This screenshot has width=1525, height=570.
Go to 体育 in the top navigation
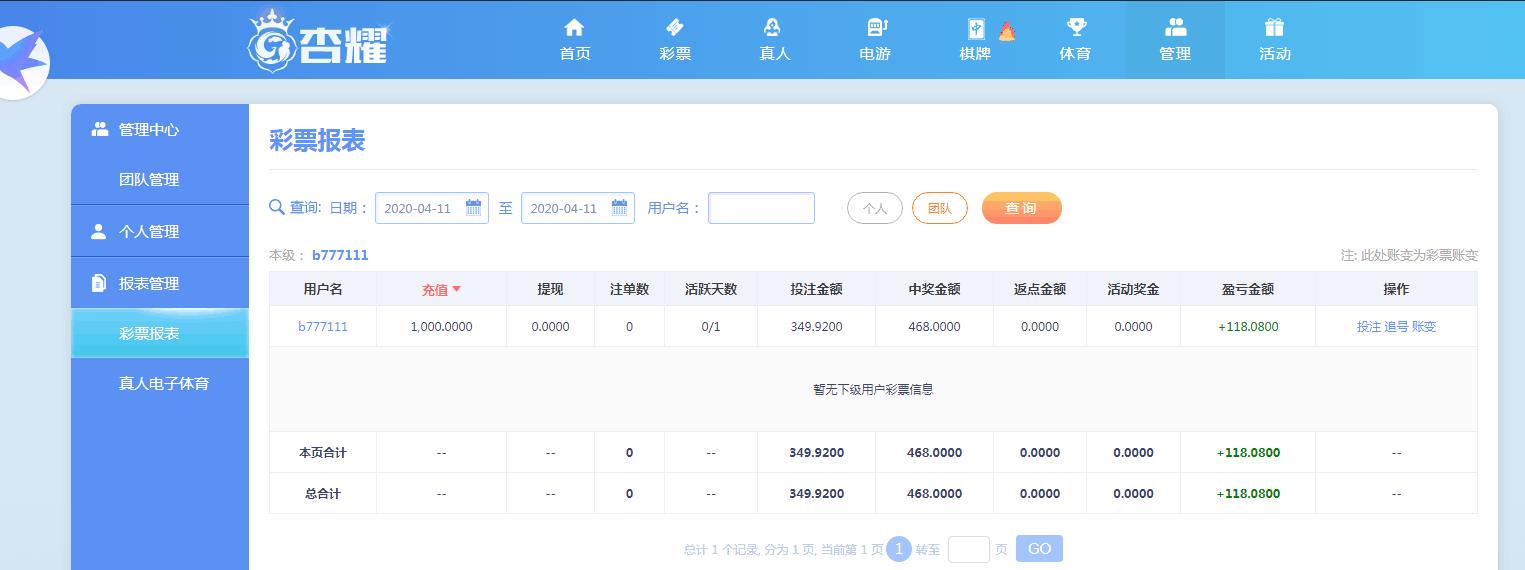(x=1075, y=54)
